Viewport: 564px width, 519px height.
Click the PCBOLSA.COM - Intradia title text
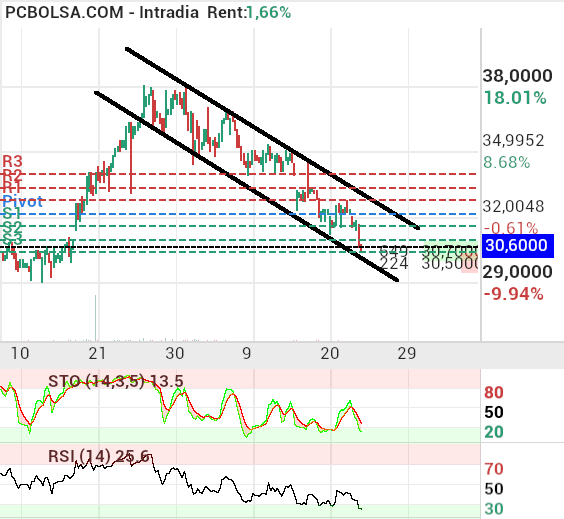pos(102,13)
